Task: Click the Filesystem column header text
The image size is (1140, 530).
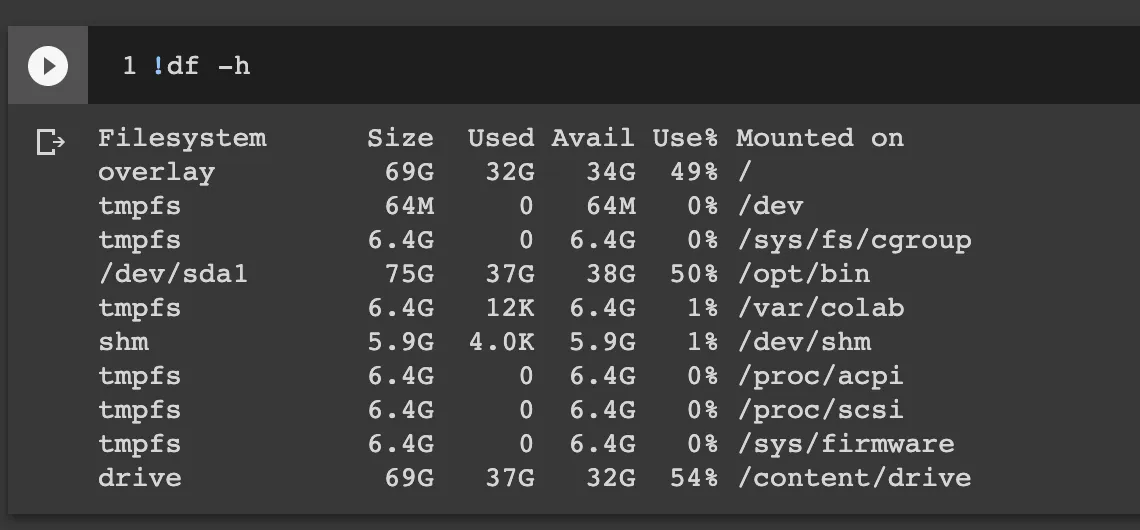Action: (x=182, y=138)
